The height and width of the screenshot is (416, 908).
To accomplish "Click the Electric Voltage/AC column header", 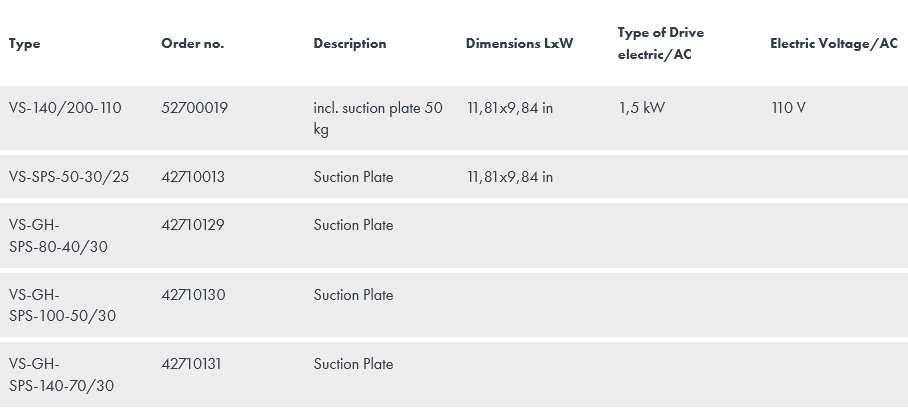I will pos(833,44).
